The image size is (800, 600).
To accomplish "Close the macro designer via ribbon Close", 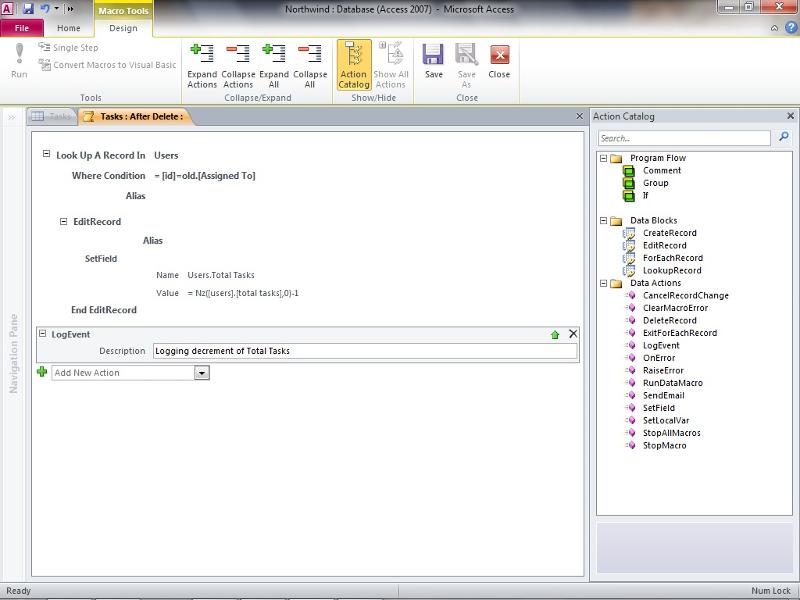I will [499, 61].
